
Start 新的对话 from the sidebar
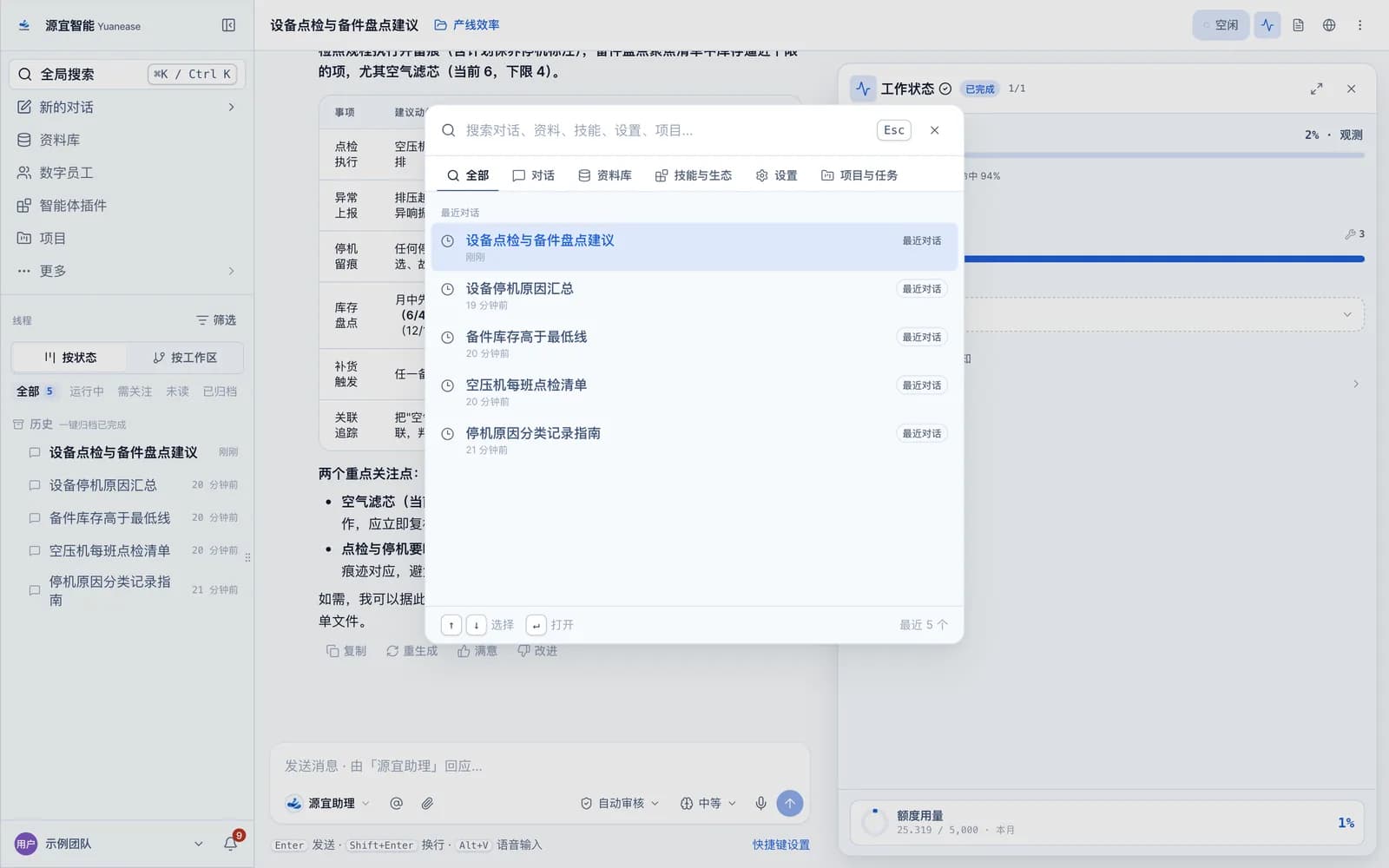coord(127,107)
